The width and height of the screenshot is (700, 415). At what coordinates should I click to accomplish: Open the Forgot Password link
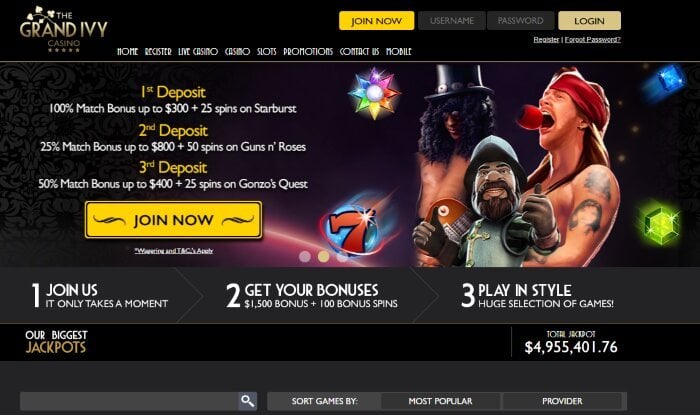click(x=592, y=40)
